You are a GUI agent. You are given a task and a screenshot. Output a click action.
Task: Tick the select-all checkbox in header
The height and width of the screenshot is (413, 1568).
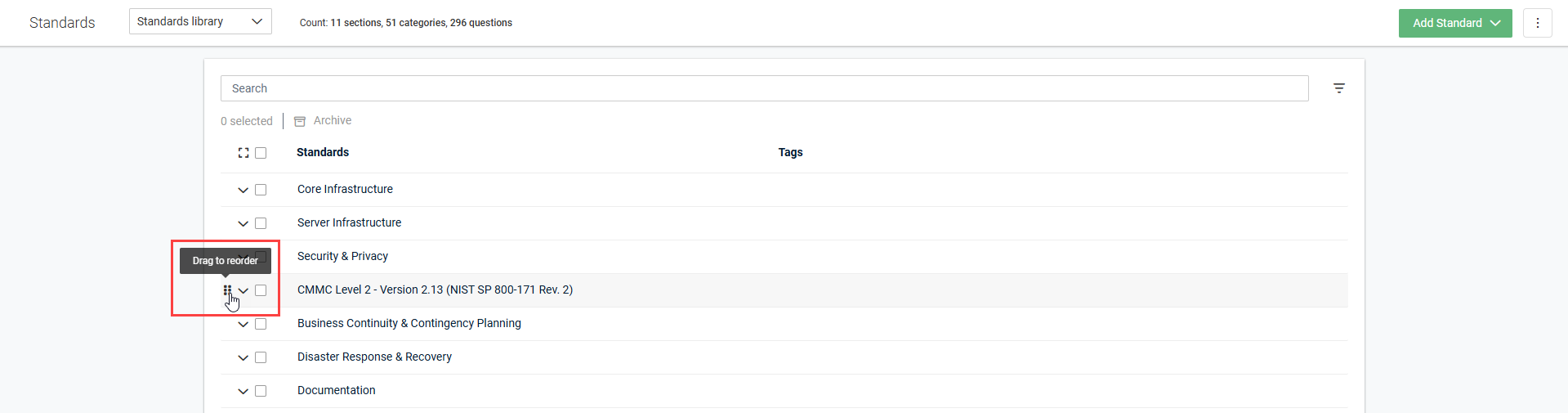pos(261,153)
